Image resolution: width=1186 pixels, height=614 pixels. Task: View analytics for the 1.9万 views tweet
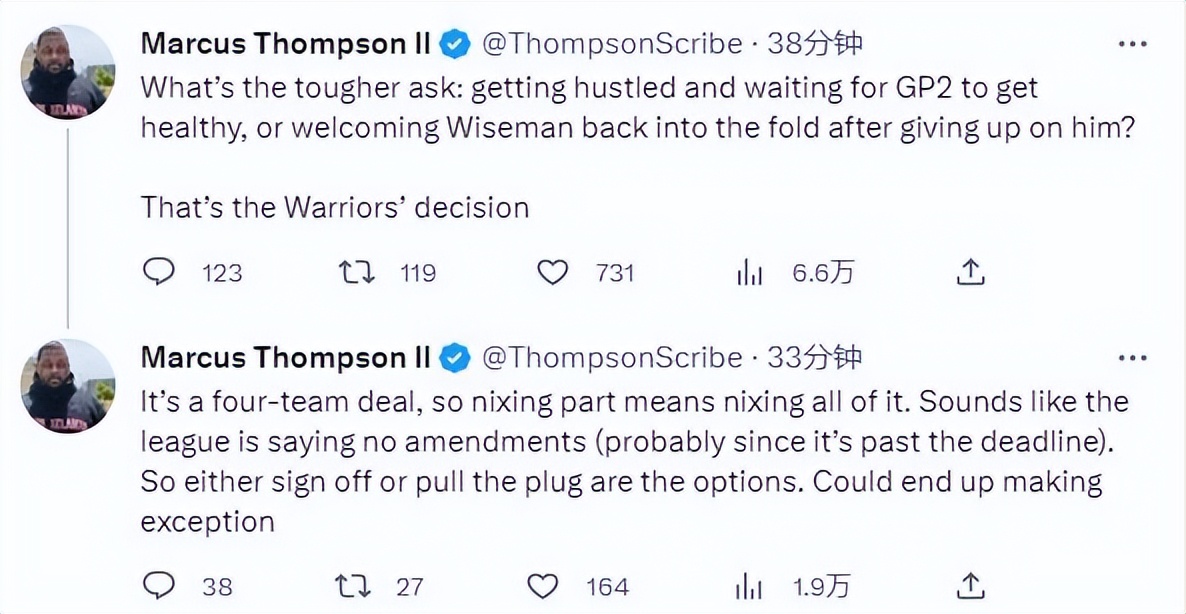point(750,585)
